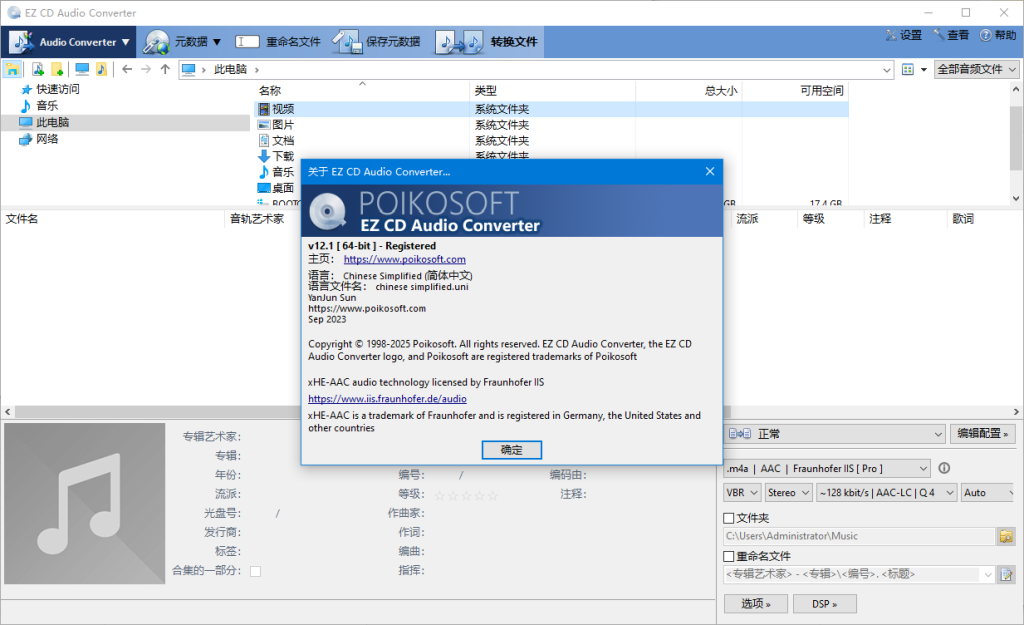Select the 音乐 folder in the file list
This screenshot has width=1024, height=625.
pyautogui.click(x=281, y=172)
